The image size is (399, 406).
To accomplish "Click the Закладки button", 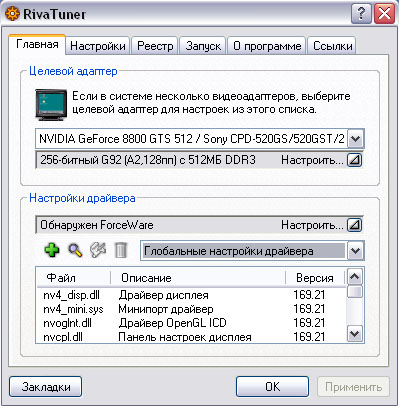I will click(46, 387).
